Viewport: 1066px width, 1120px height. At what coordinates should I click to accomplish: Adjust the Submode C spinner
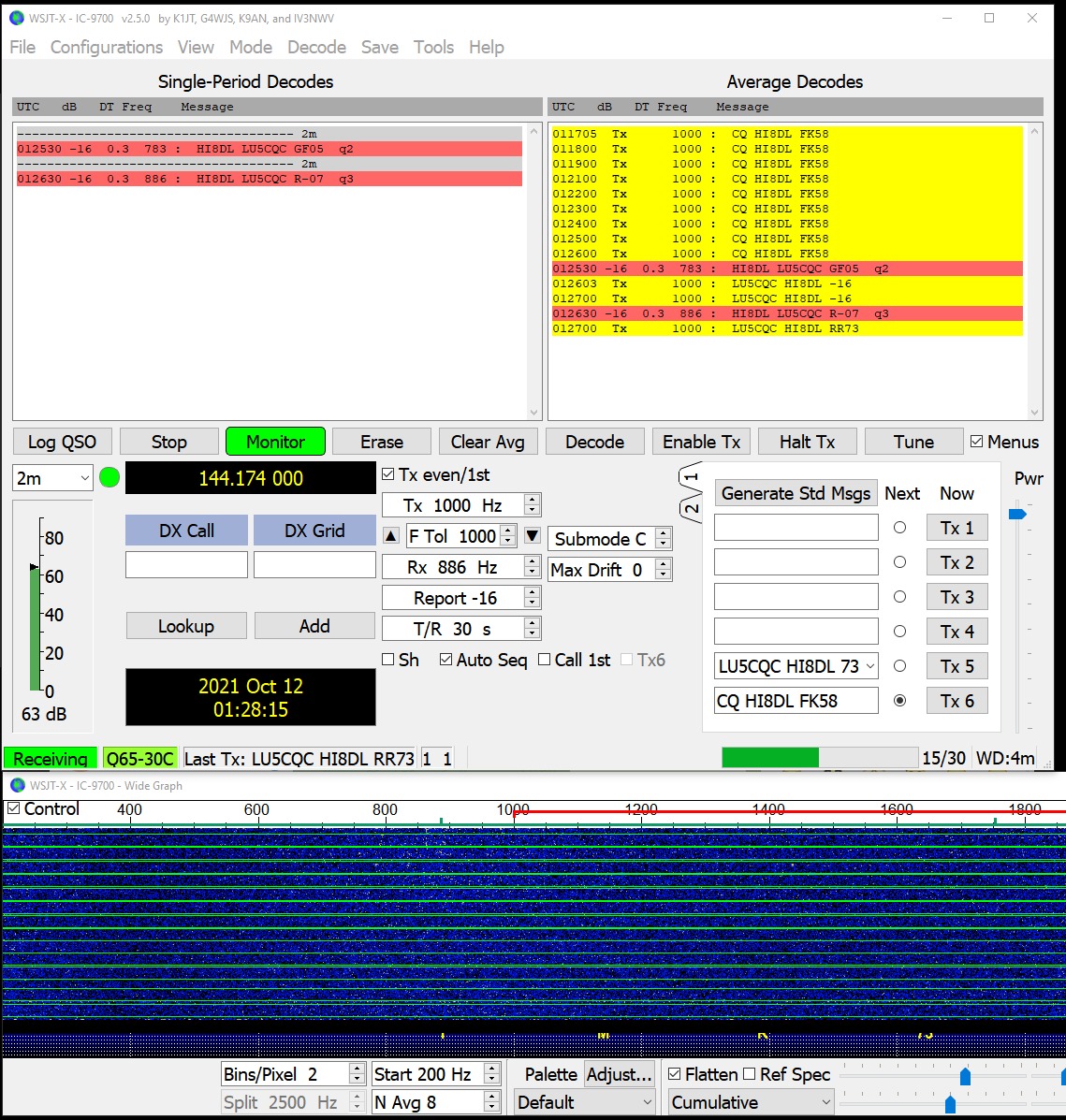click(663, 539)
